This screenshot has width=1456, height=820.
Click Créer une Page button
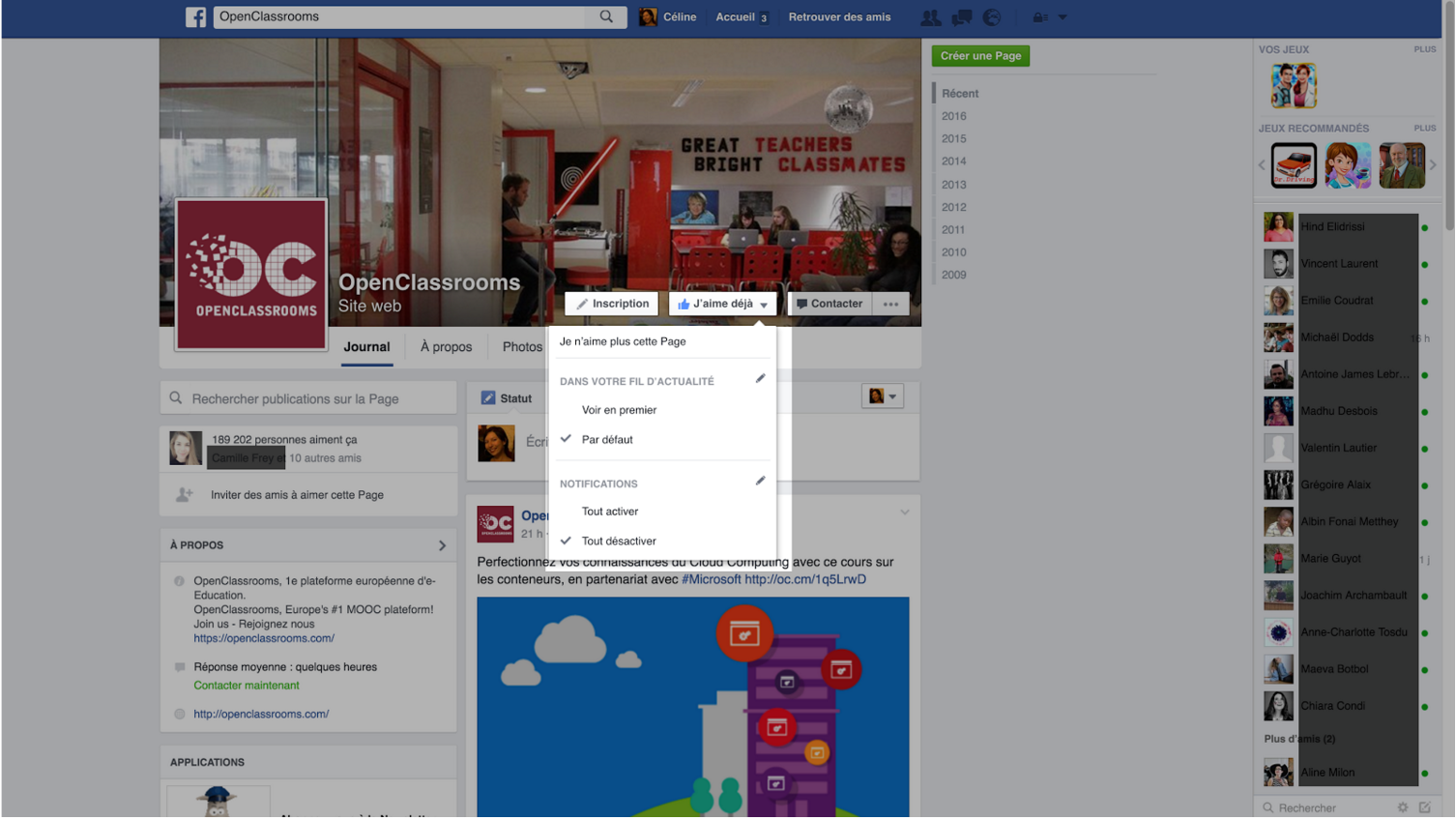point(980,56)
